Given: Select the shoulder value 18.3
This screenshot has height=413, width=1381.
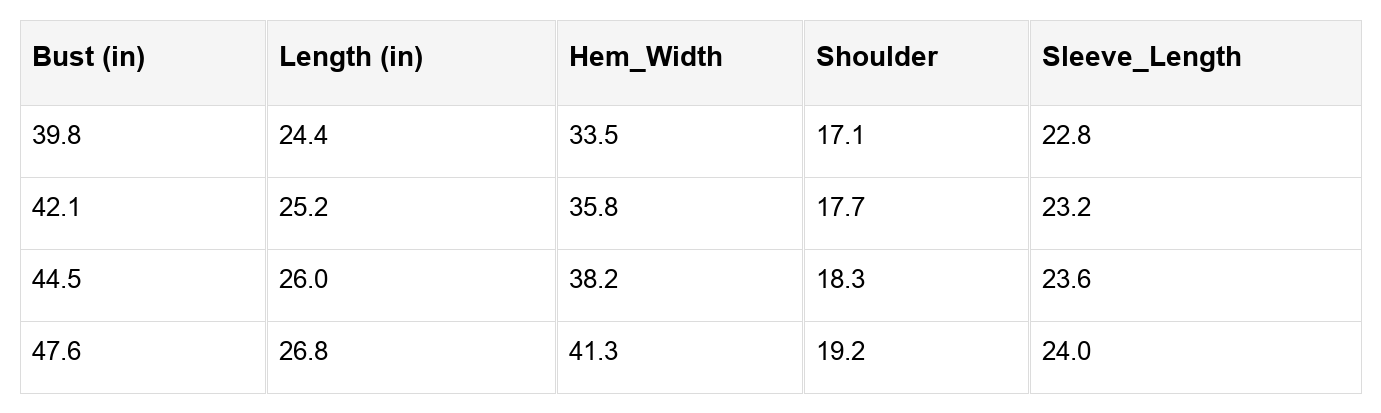Looking at the screenshot, I should point(840,280).
